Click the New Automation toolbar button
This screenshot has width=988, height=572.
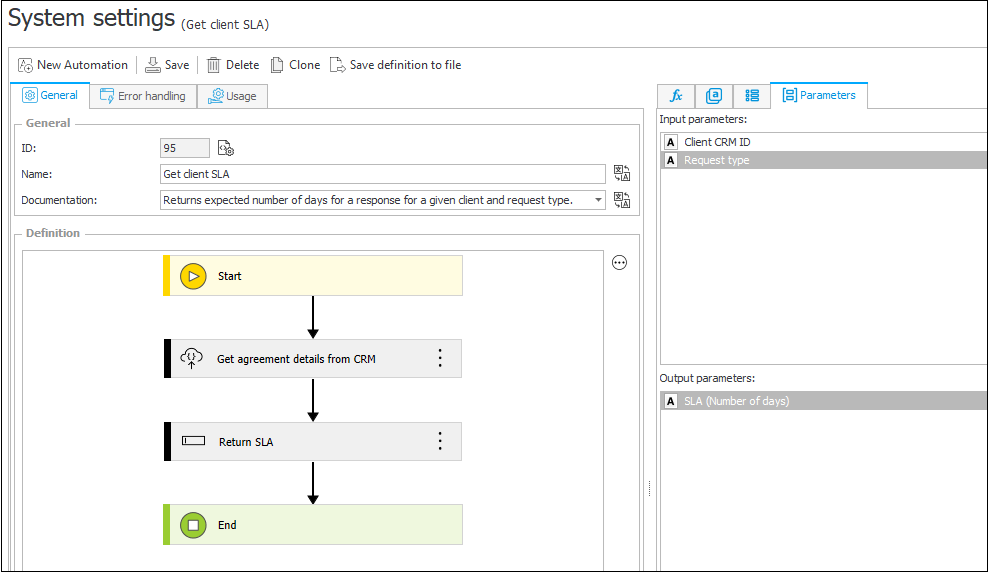[x=72, y=65]
